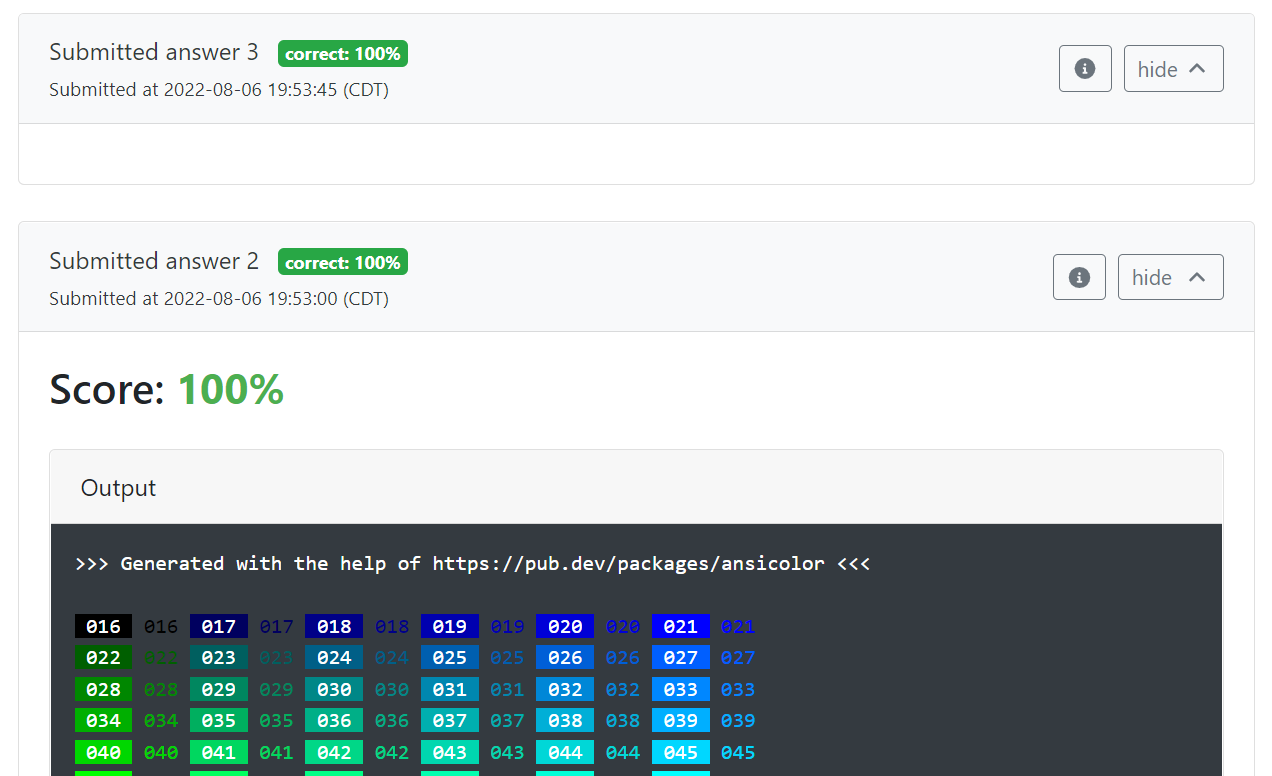Hide the Submitted answer 3 details
The width and height of the screenshot is (1272, 776).
coord(1173,68)
